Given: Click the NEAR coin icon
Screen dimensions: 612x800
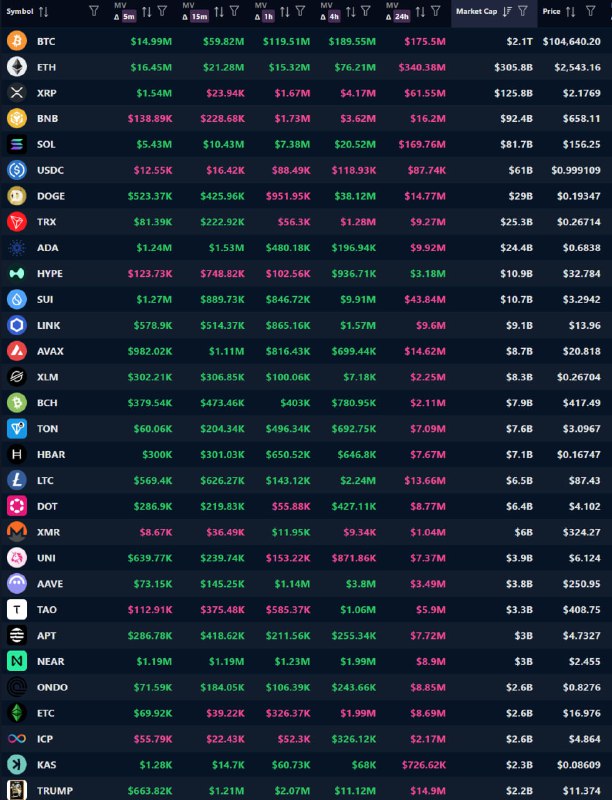Looking at the screenshot, I should tap(17, 661).
